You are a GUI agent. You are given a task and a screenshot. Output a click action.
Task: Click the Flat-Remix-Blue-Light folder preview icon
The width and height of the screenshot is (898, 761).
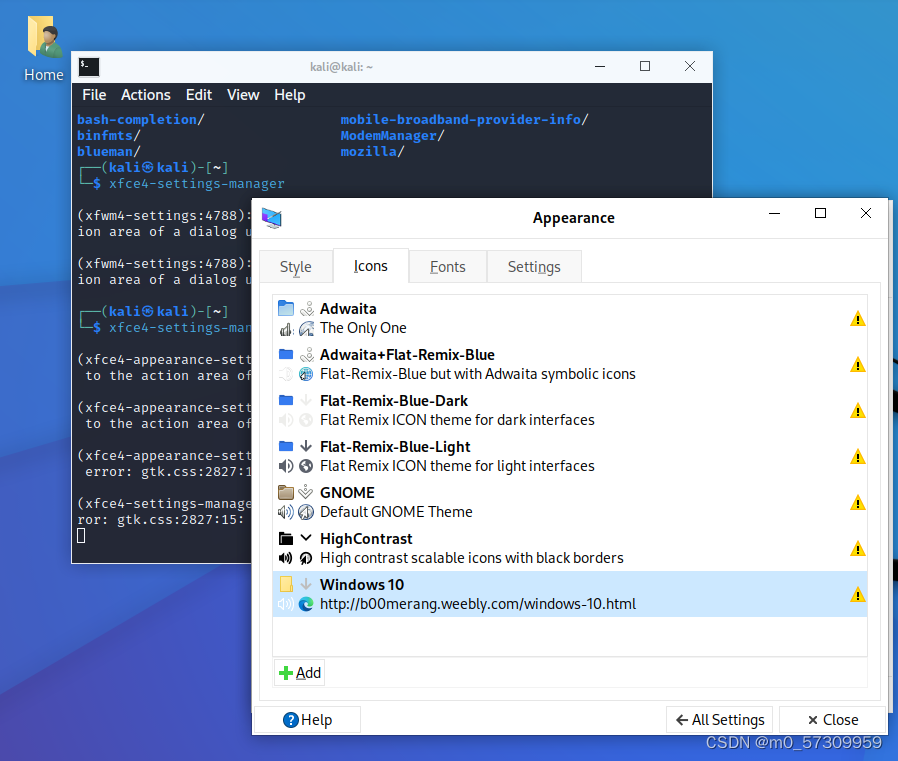(x=286, y=447)
